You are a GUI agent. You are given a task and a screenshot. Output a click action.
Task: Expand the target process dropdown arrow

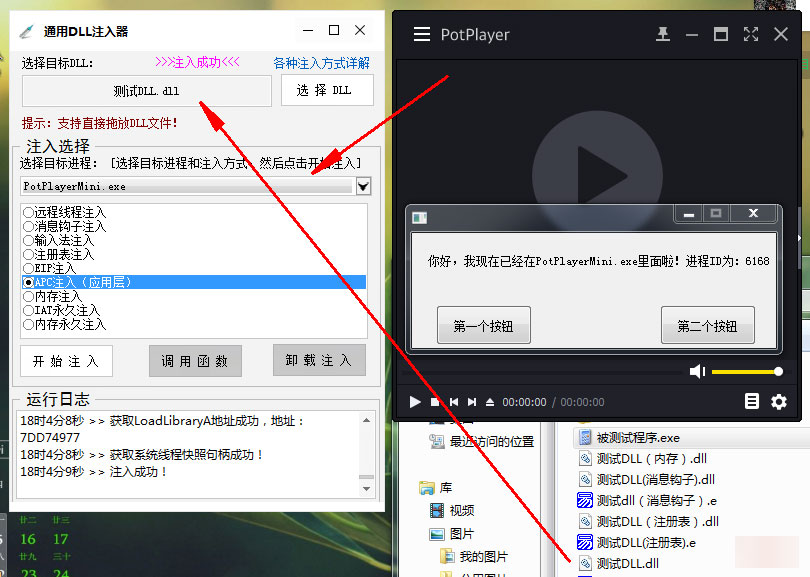coord(363,186)
